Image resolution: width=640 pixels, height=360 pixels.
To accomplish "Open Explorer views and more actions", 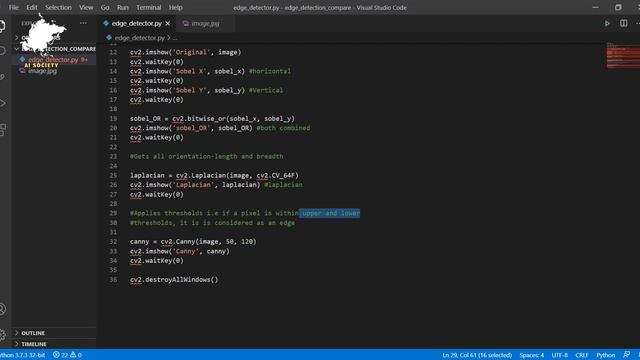I will point(83,23).
